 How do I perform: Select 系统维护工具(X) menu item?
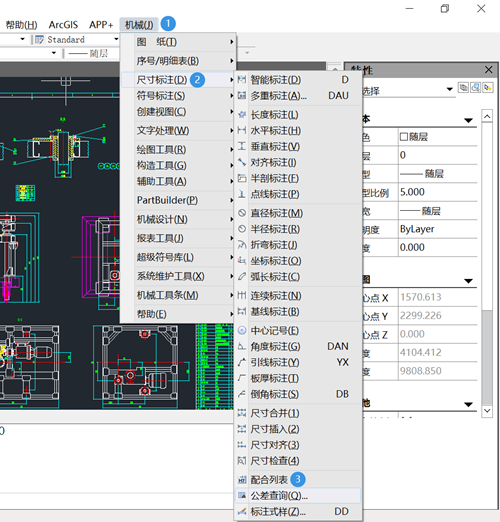(x=178, y=276)
